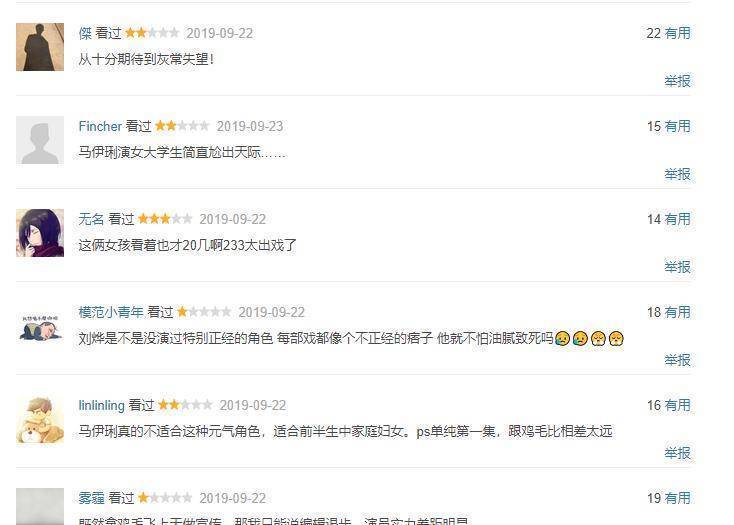The height and width of the screenshot is (525, 734).
Task: Report 模范小青年's comment via 举报
Action: coord(677,360)
